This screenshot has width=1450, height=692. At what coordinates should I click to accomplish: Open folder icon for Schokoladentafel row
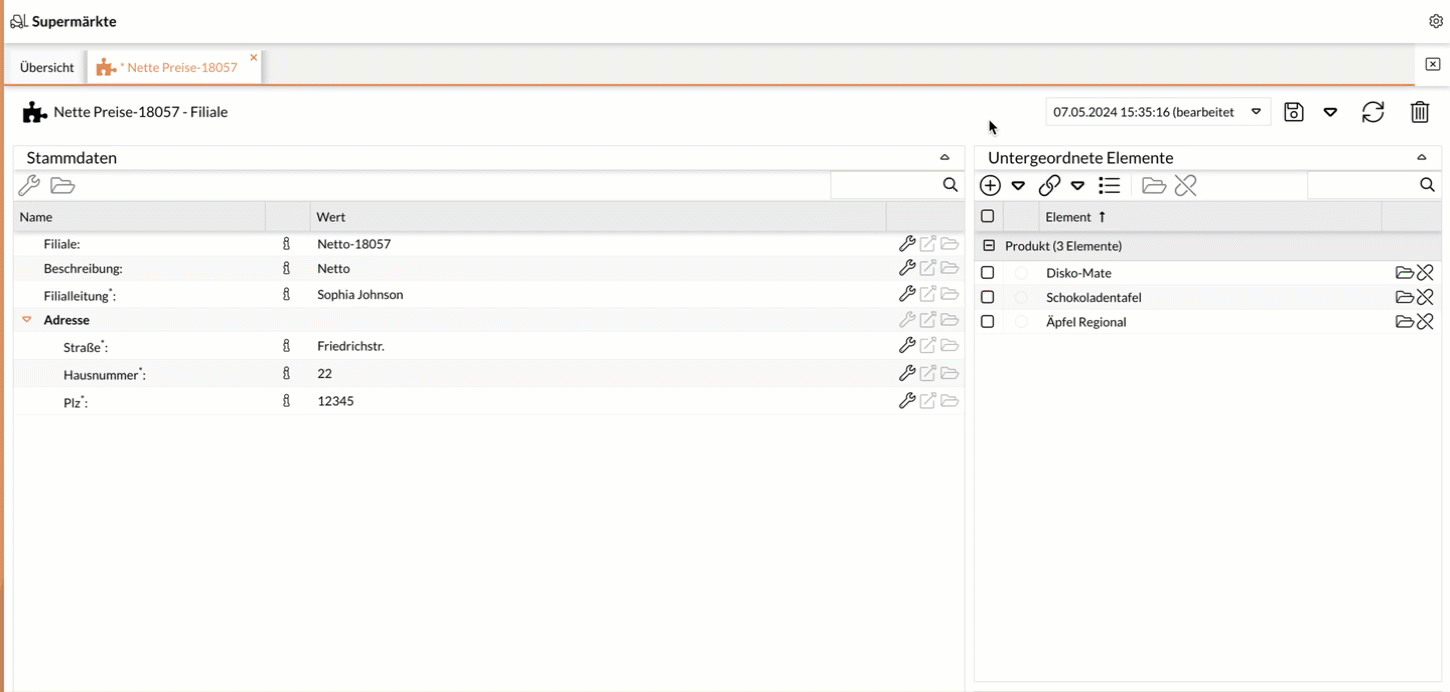[x=1404, y=297]
